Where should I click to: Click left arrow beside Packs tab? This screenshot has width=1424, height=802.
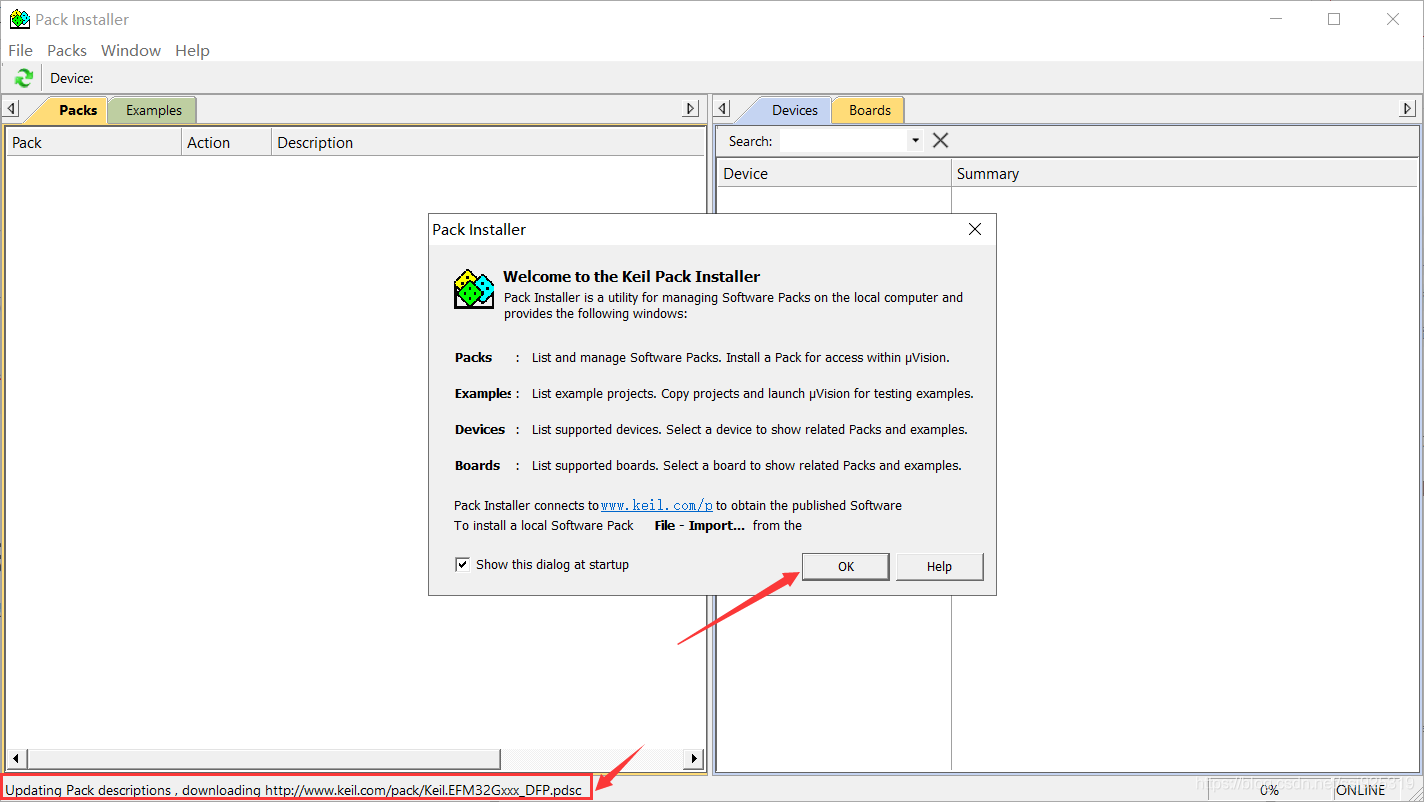[11, 109]
